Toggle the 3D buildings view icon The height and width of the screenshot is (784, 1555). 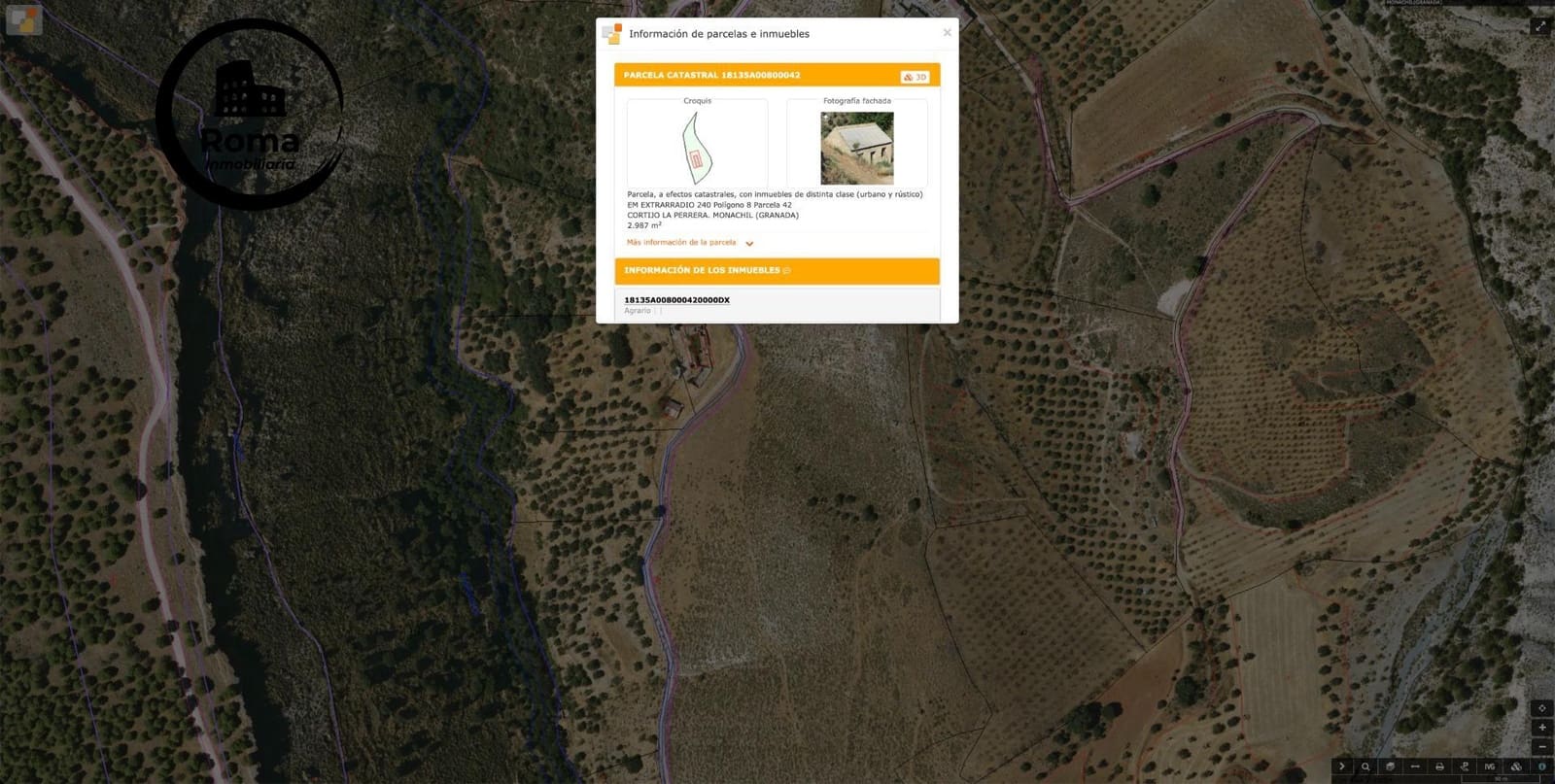pyautogui.click(x=1516, y=767)
